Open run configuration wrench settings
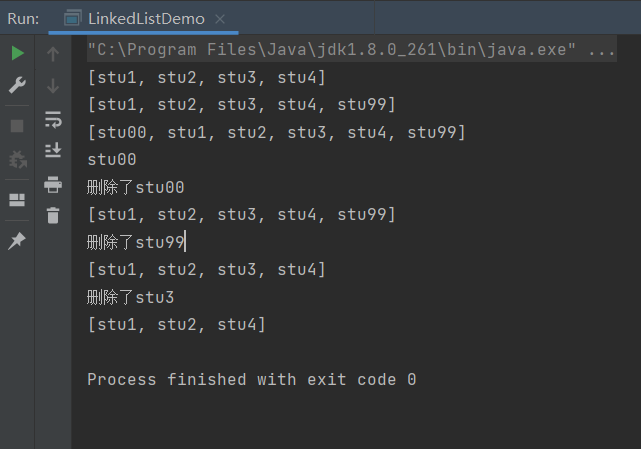The height and width of the screenshot is (449, 641). (x=17, y=86)
